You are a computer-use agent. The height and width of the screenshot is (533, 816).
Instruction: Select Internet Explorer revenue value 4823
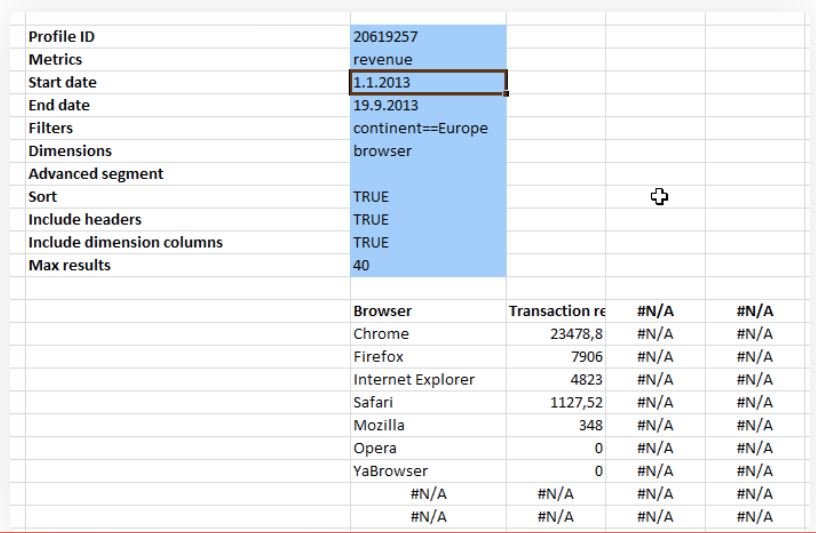pos(556,380)
